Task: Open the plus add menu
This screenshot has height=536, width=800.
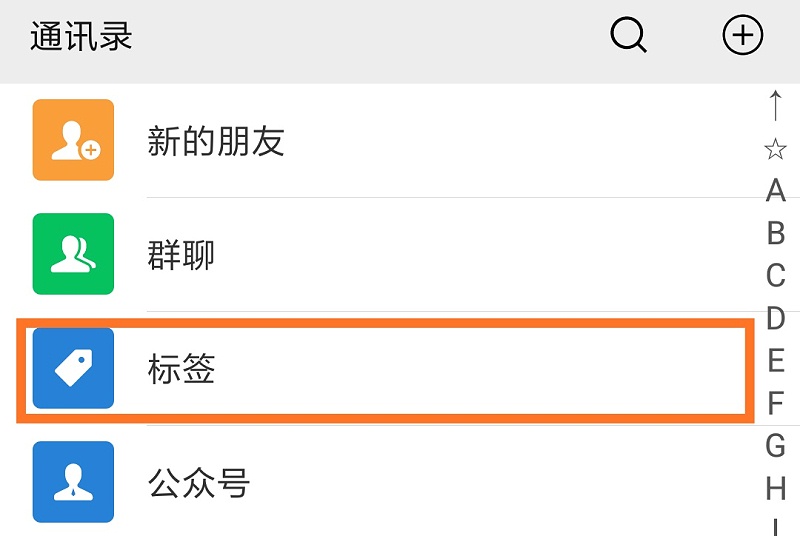Action: (x=742, y=37)
